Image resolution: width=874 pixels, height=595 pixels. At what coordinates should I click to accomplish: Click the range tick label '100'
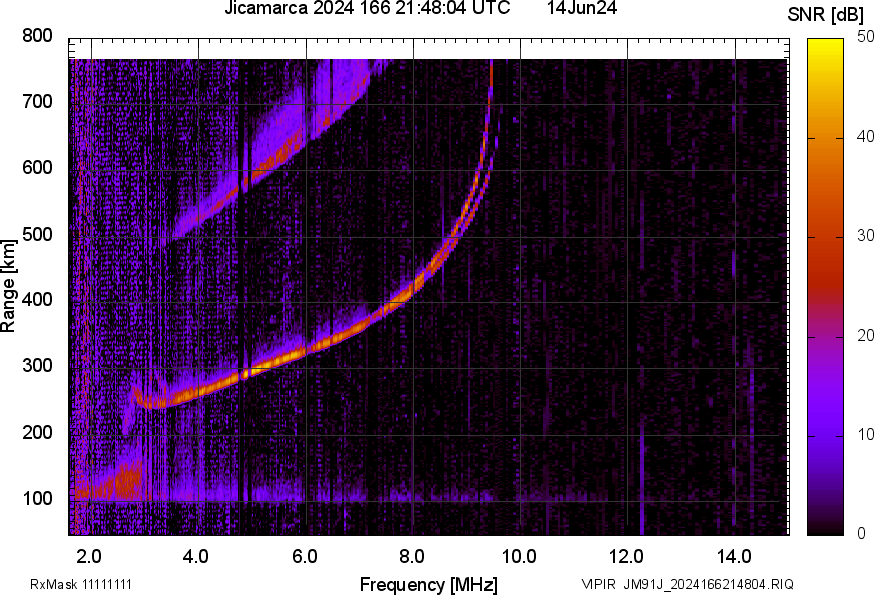pyautogui.click(x=37, y=498)
